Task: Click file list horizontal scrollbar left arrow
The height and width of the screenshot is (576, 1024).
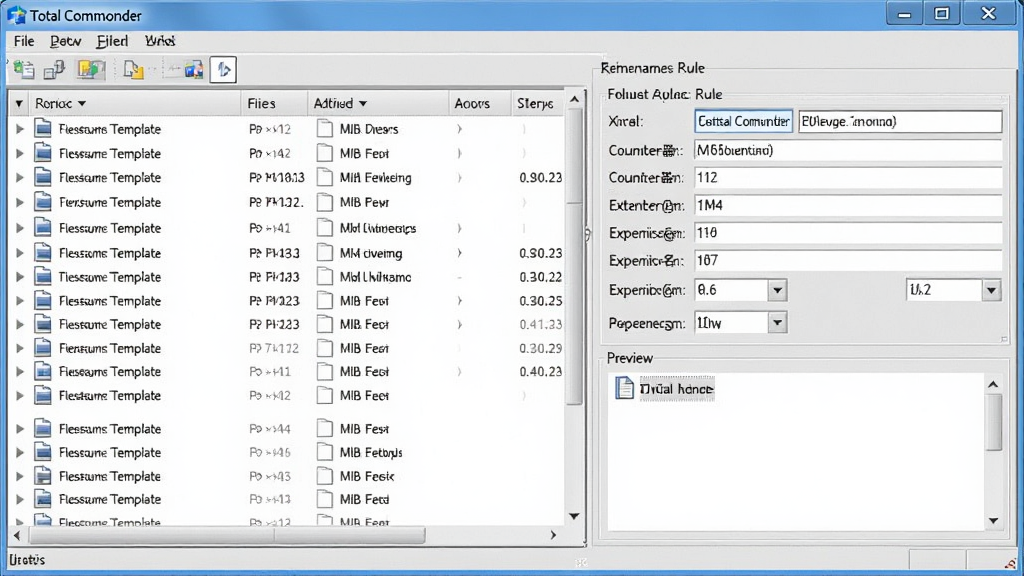Action: click(x=17, y=535)
